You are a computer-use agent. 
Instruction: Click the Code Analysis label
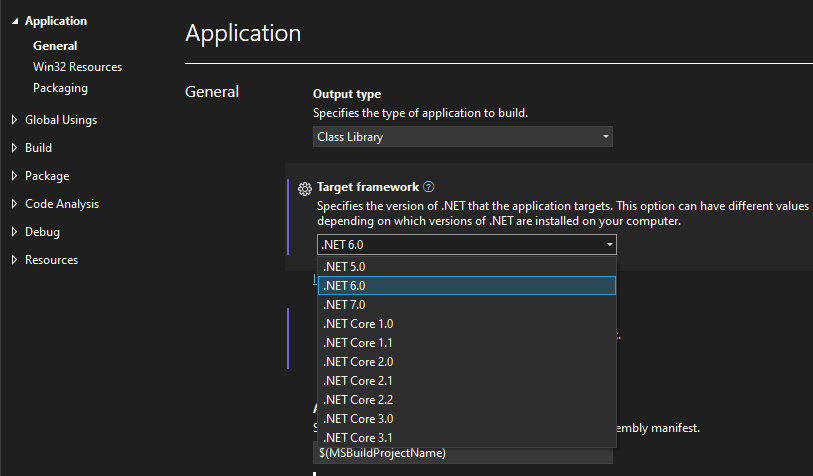pos(62,204)
